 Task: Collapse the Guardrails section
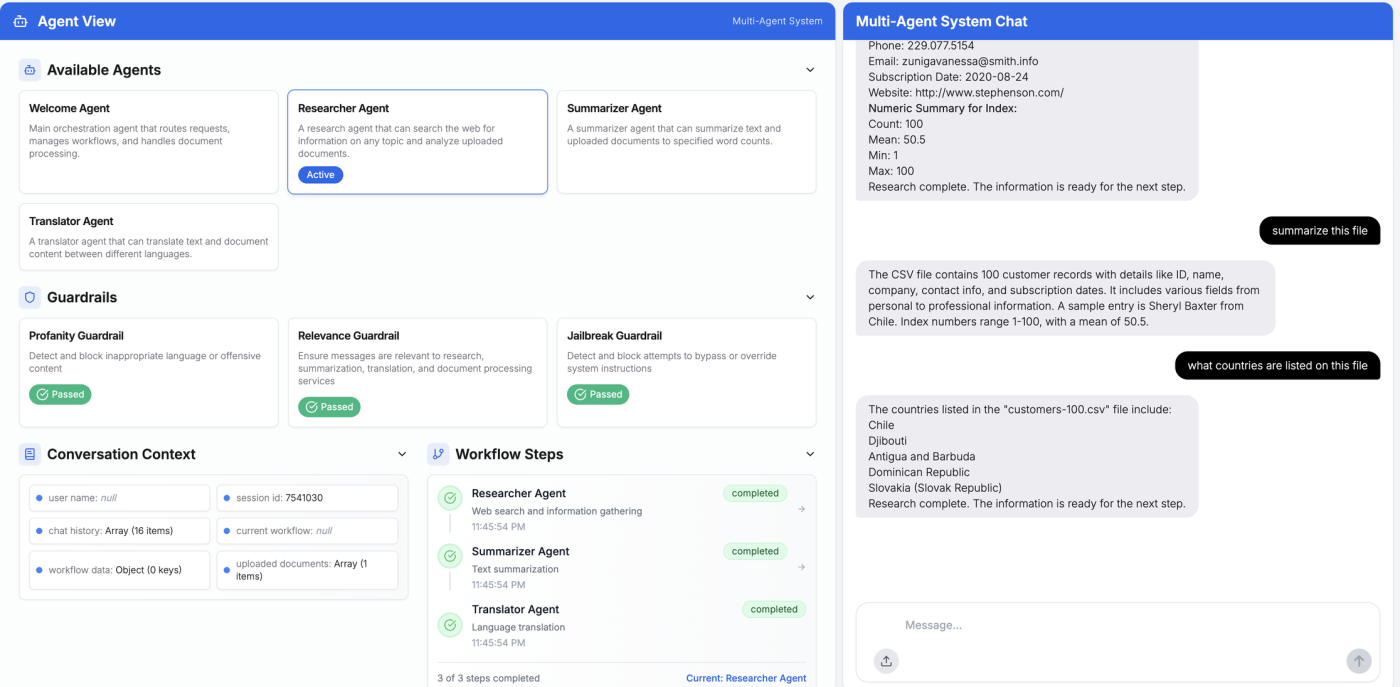[810, 297]
